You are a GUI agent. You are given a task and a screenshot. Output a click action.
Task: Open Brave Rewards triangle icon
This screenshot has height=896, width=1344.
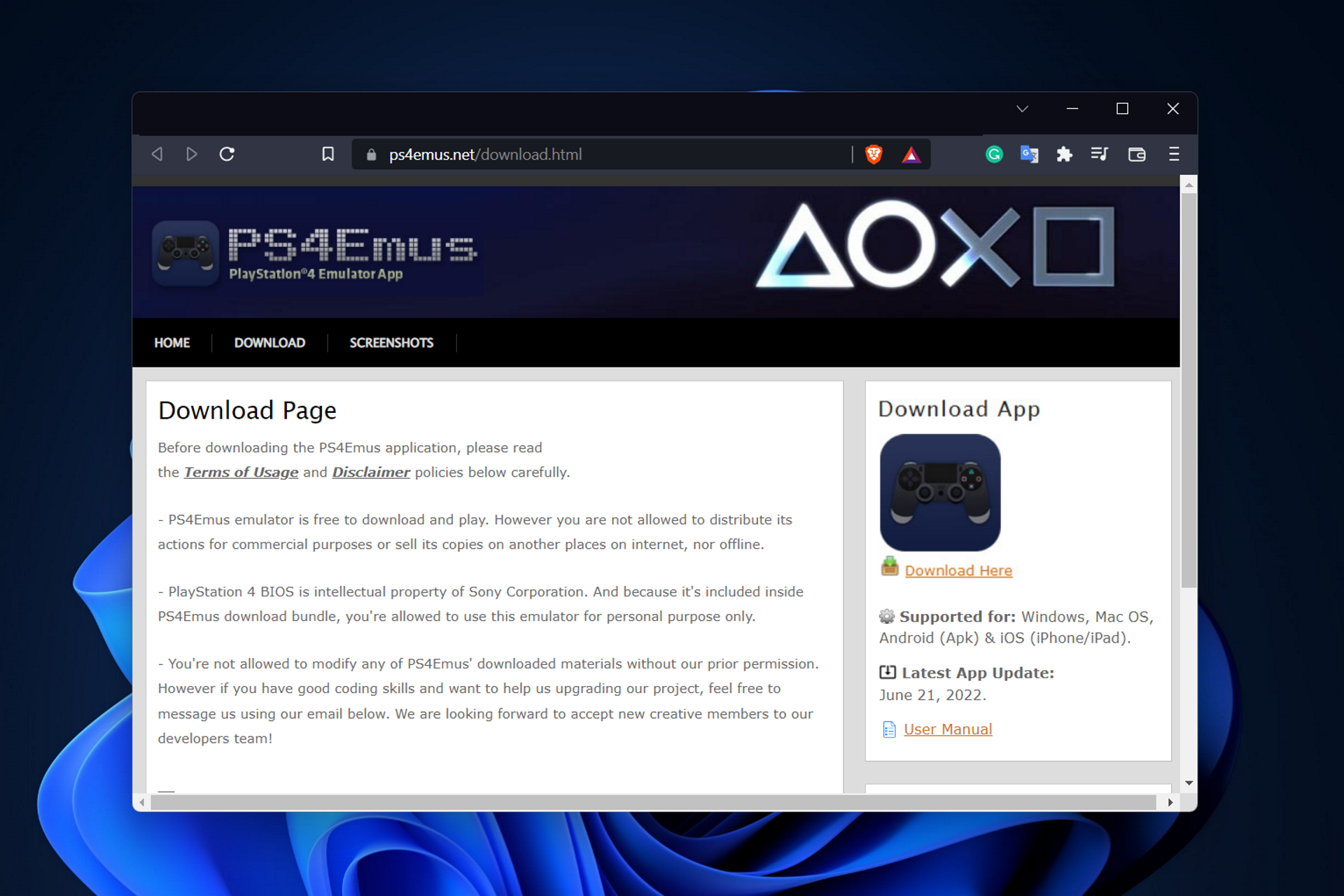tap(911, 155)
